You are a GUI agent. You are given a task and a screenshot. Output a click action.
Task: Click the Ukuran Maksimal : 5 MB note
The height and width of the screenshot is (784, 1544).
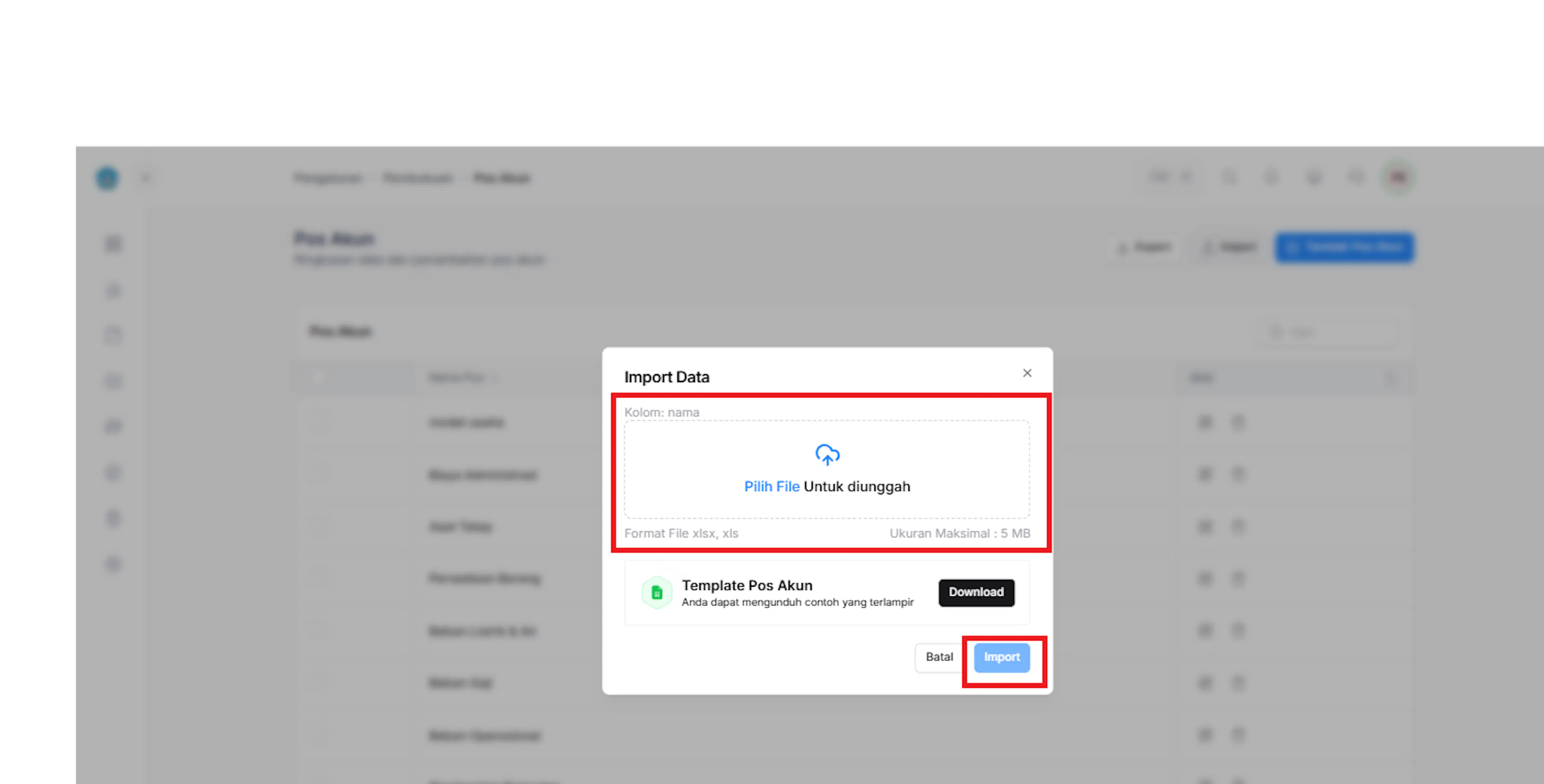[x=960, y=533]
